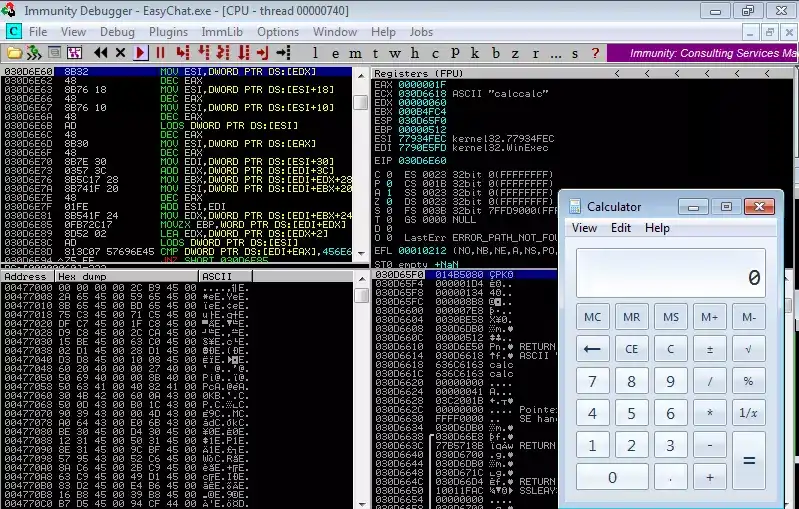The height and width of the screenshot is (509, 799).
Task: Click Execute till return icon
Action: tap(262, 52)
